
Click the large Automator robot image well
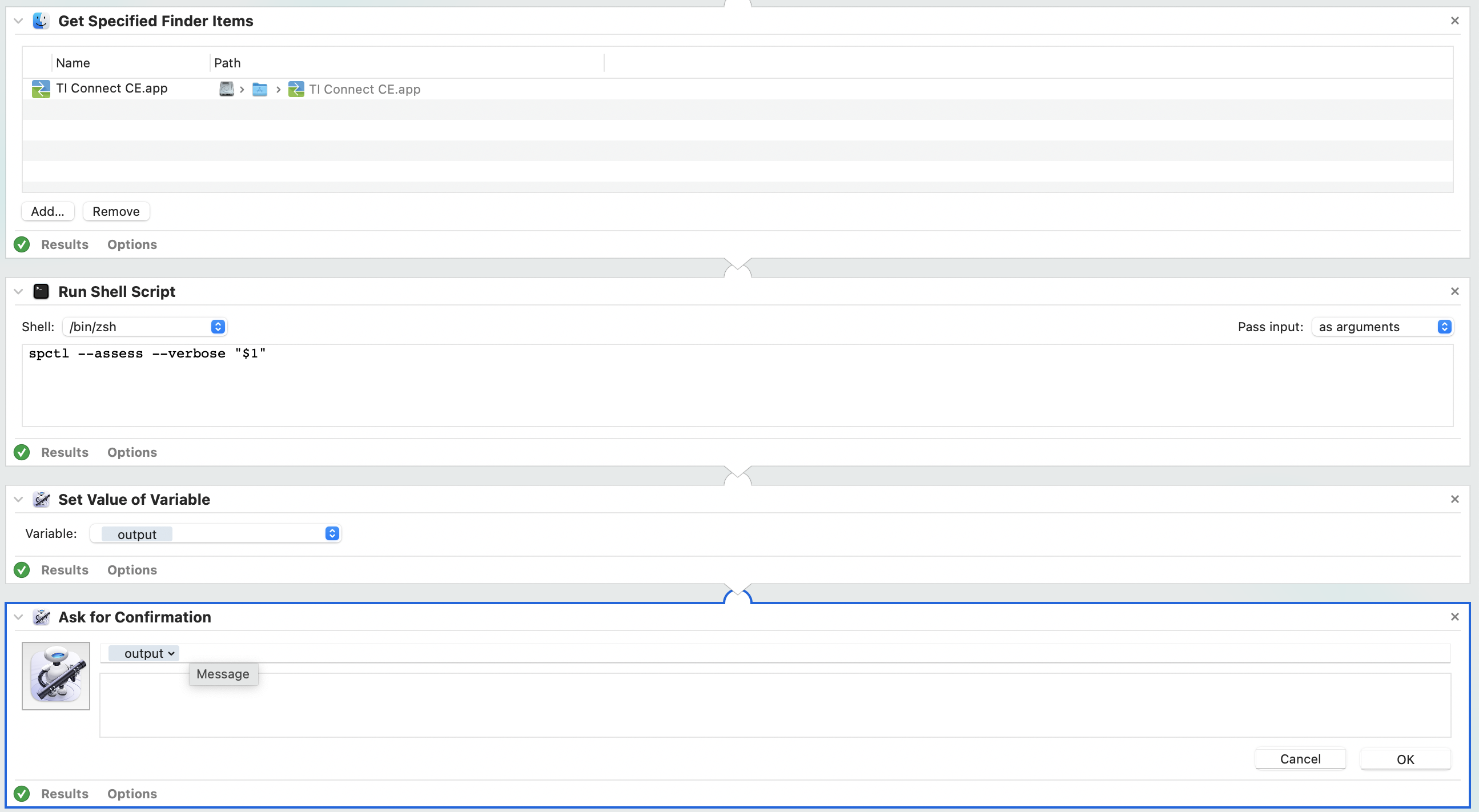pos(56,676)
